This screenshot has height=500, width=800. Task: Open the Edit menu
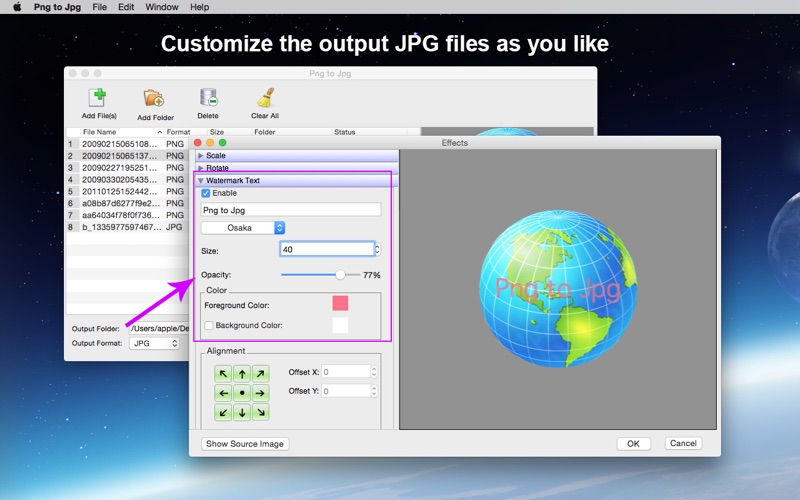(126, 7)
